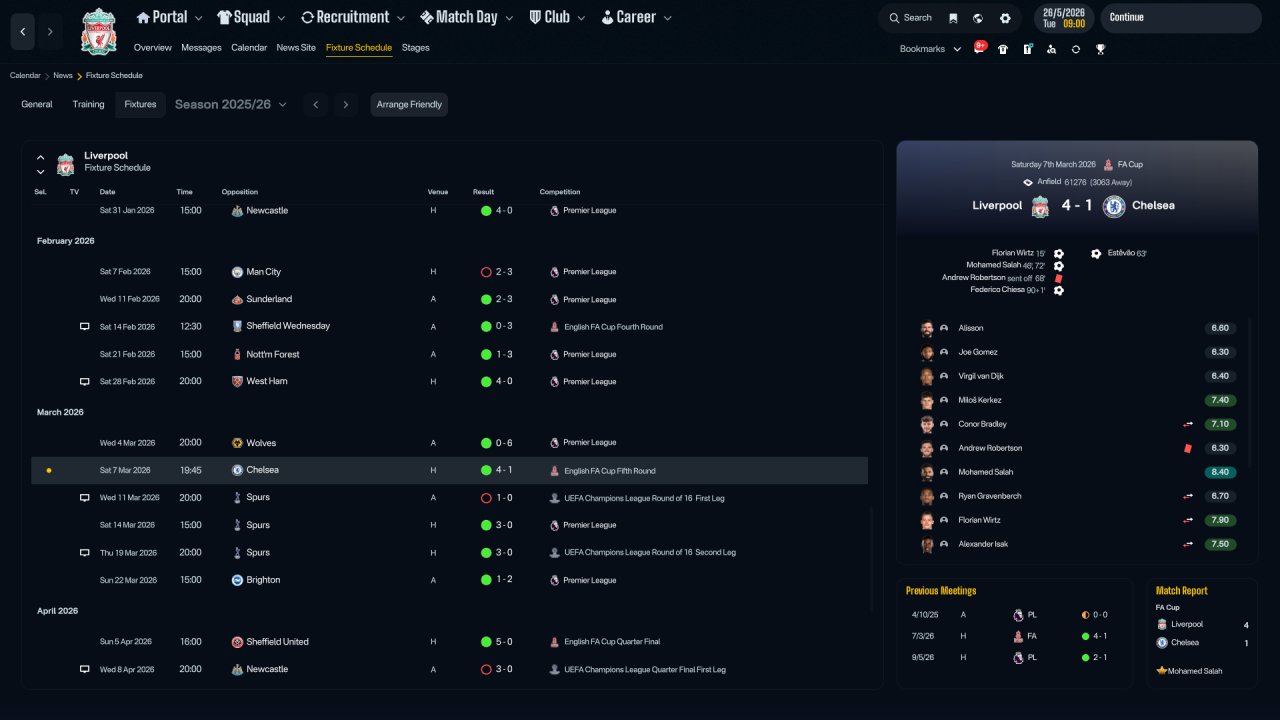Click the Search field
Screen dimensions: 1280x720
[x=910, y=18]
